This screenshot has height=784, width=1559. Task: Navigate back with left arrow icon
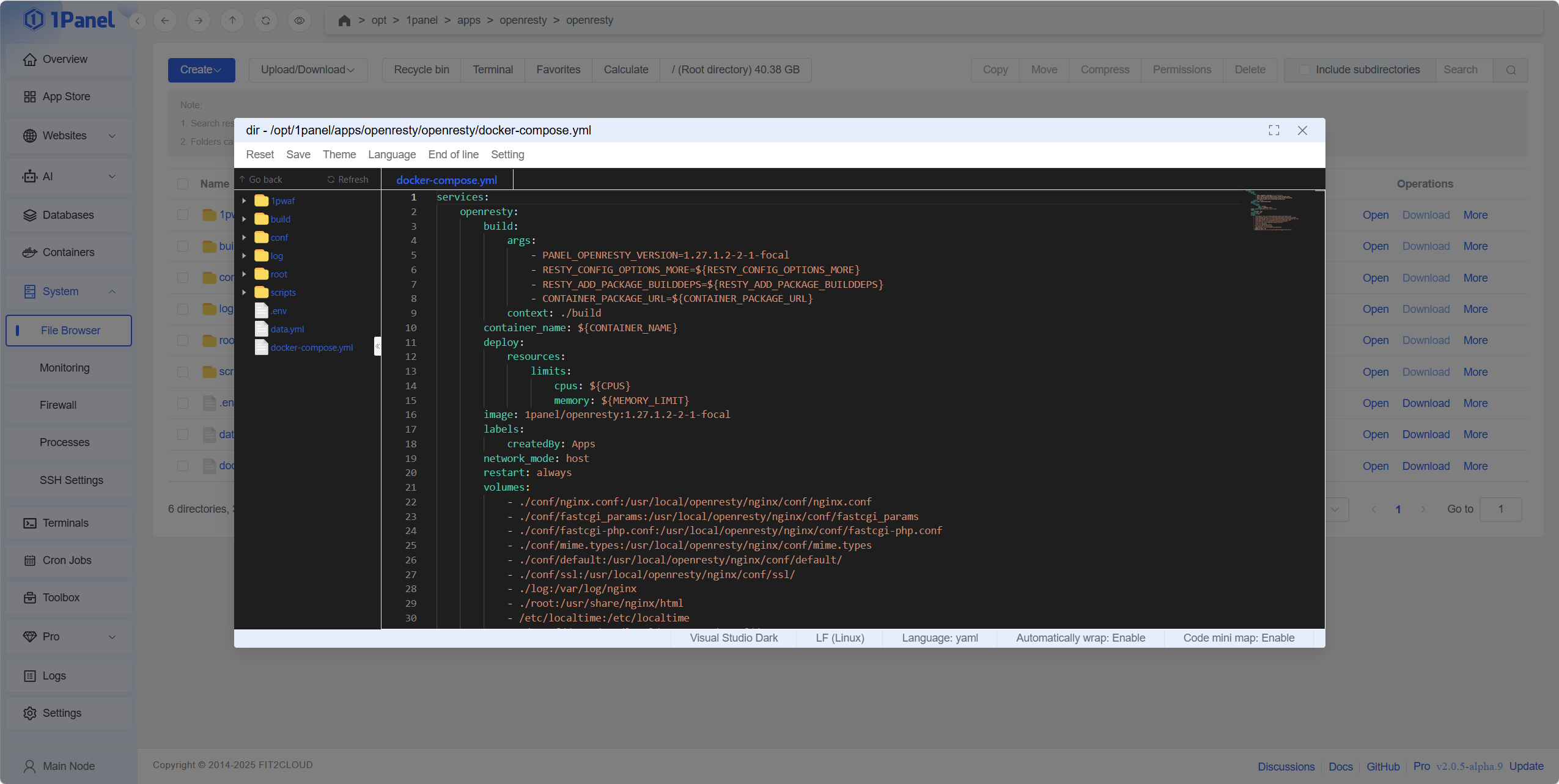165,21
